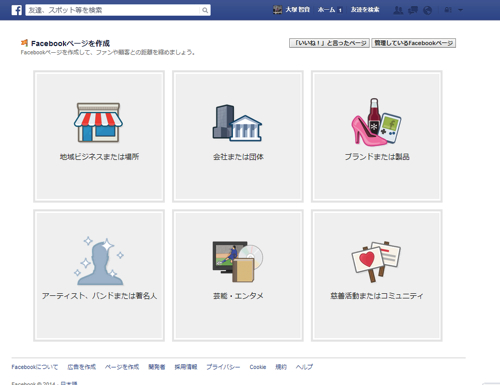Open the 採用情報 footer link
Image resolution: width=500 pixels, height=385 pixels.
point(186,367)
